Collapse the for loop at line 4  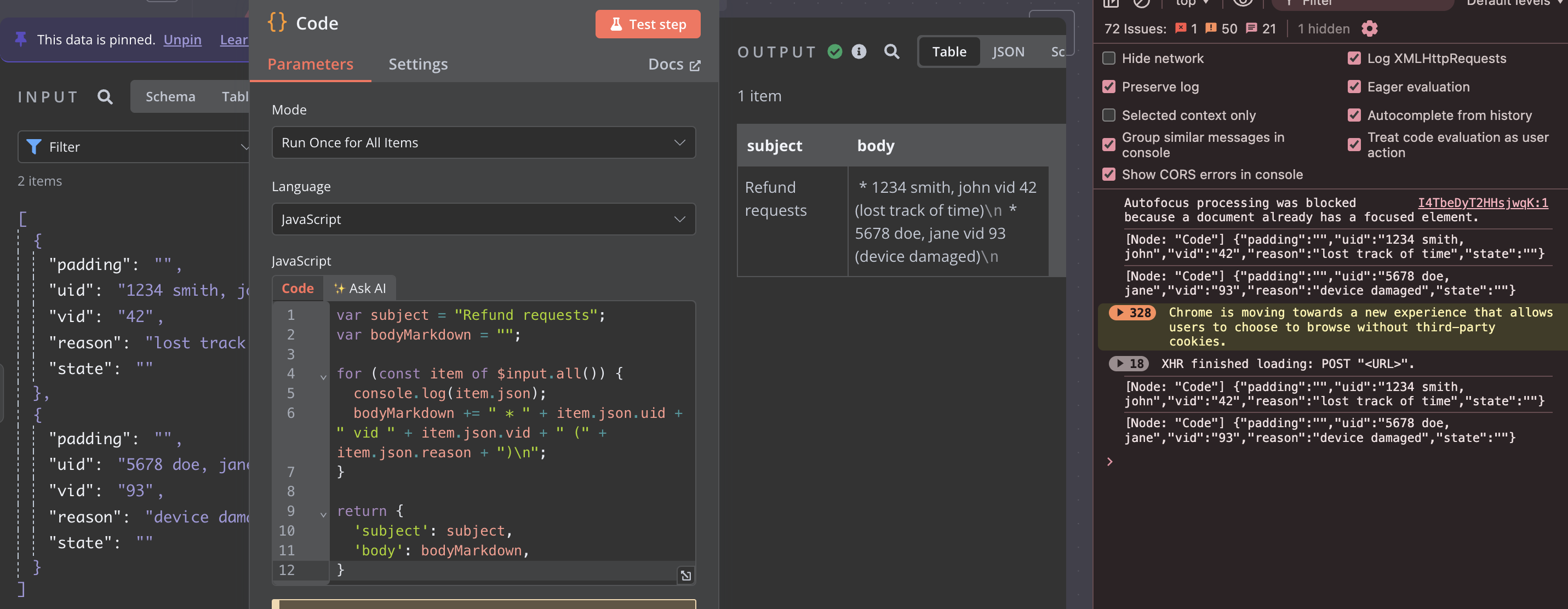click(x=323, y=377)
